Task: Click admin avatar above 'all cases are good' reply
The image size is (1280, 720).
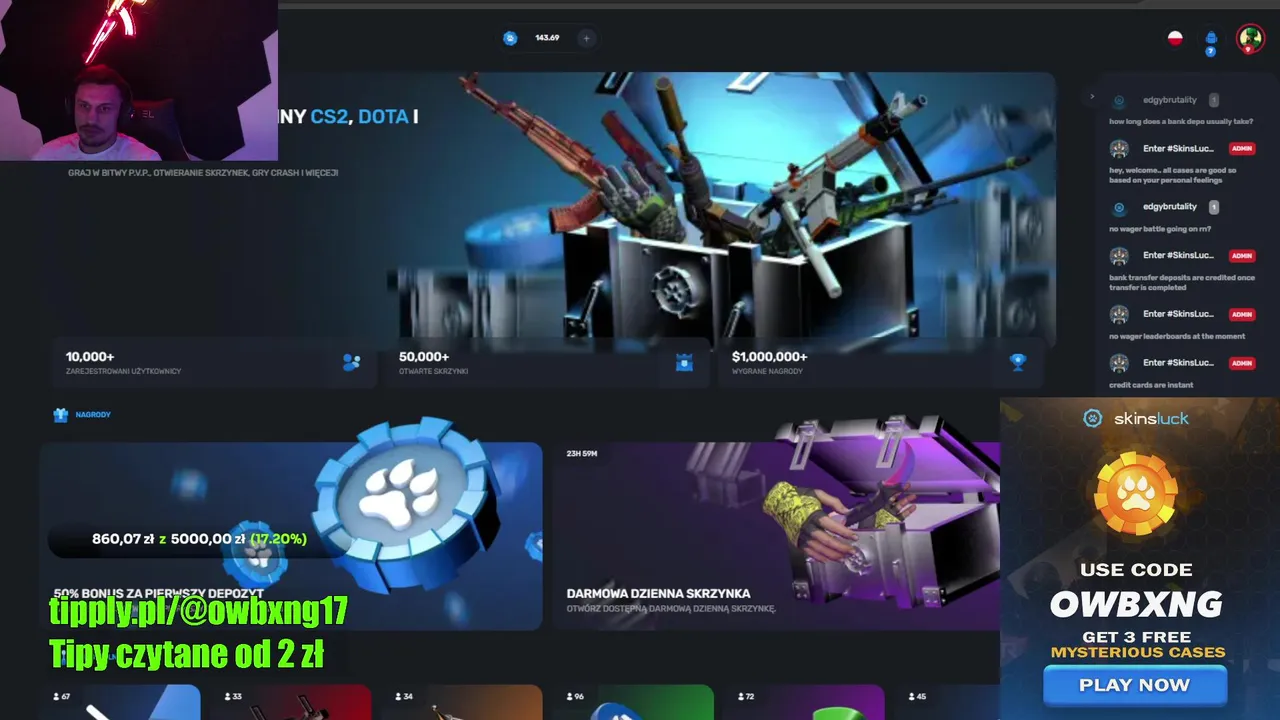Action: (x=1119, y=149)
